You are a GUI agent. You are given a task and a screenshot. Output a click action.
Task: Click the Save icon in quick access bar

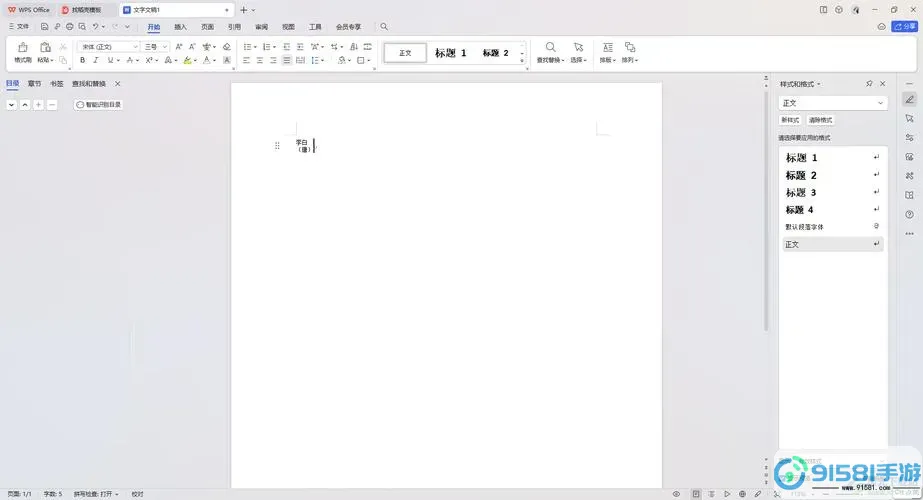(44, 27)
